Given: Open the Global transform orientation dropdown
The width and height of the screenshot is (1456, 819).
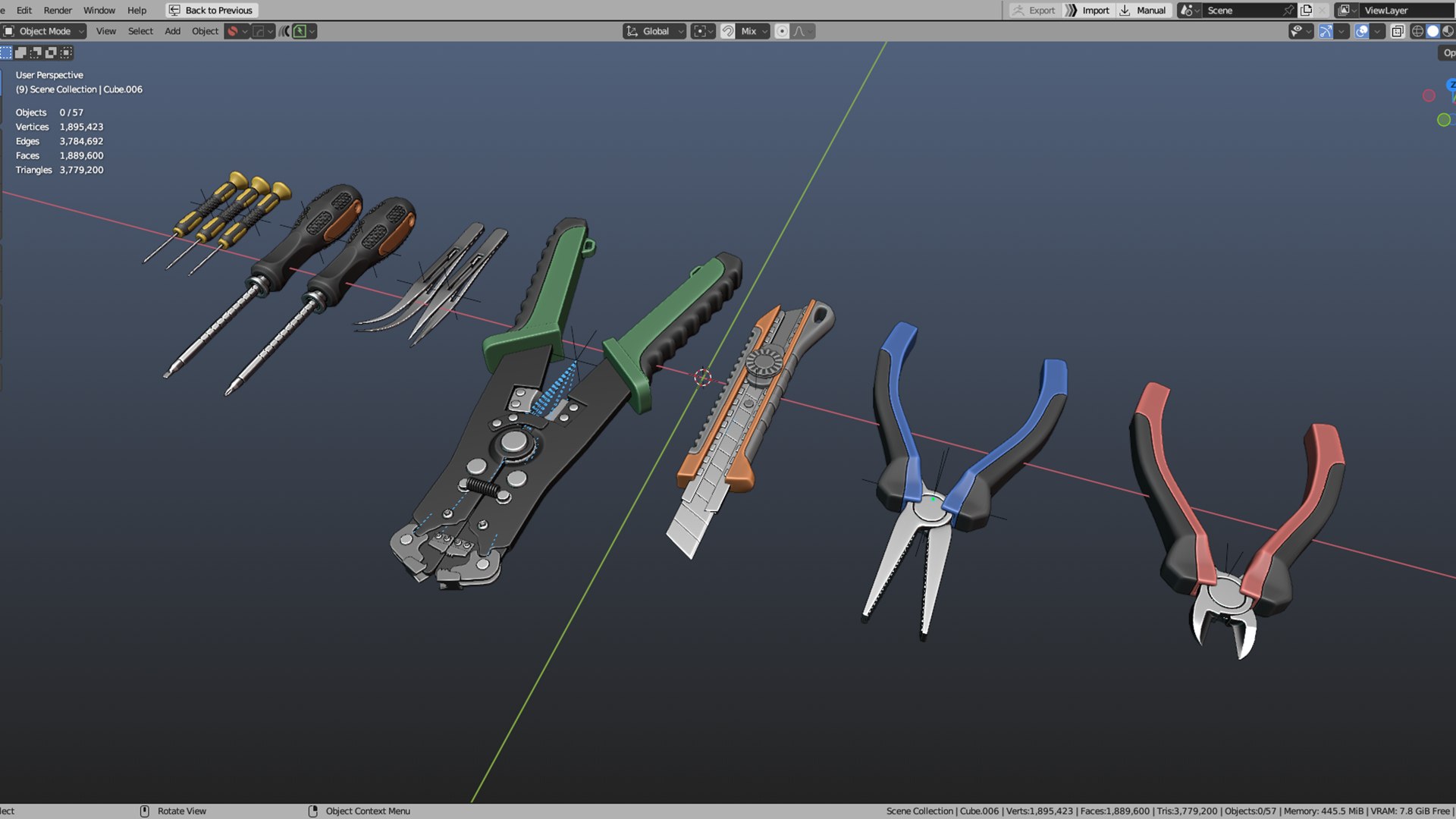Looking at the screenshot, I should pyautogui.click(x=654, y=31).
